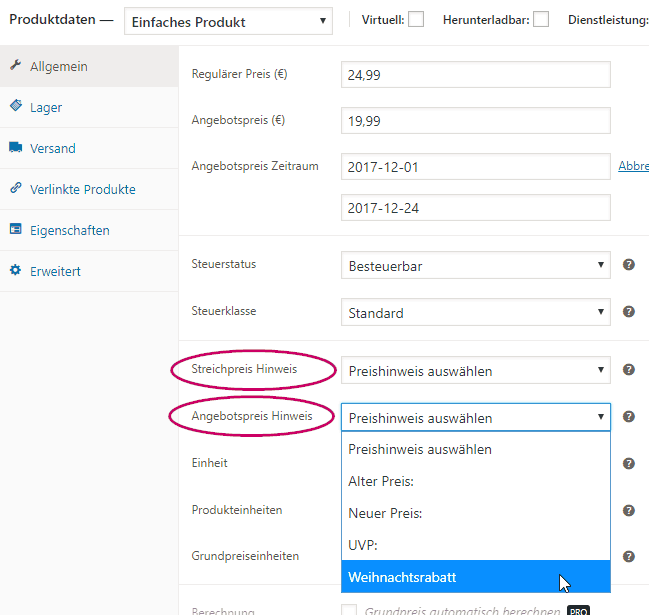Click the Produkteinheiten label
The height and width of the screenshot is (615, 649).
click(x=237, y=510)
